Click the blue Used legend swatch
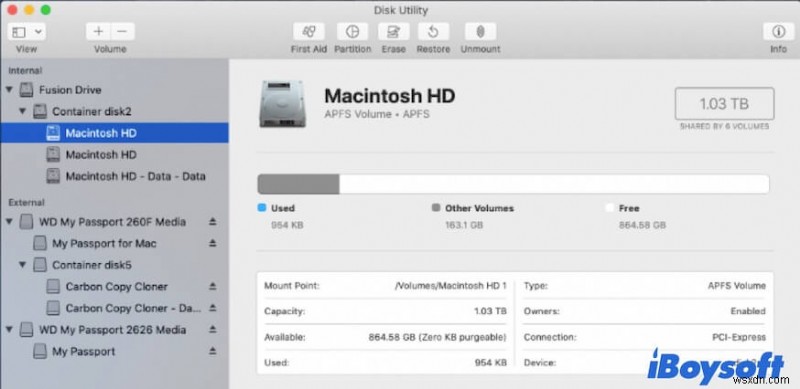This screenshot has width=800, height=389. pyautogui.click(x=262, y=208)
